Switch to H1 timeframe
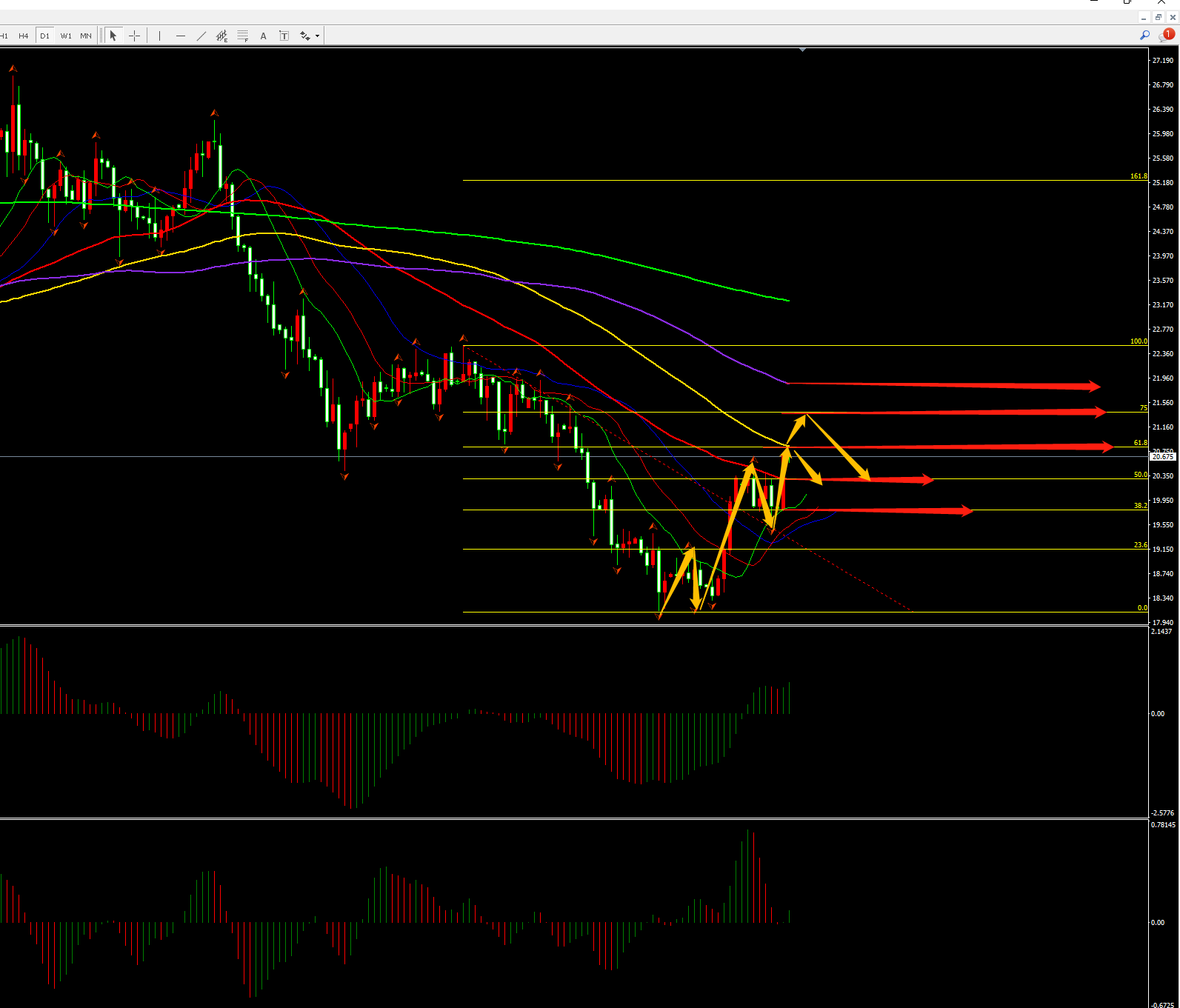 pyautogui.click(x=4, y=36)
